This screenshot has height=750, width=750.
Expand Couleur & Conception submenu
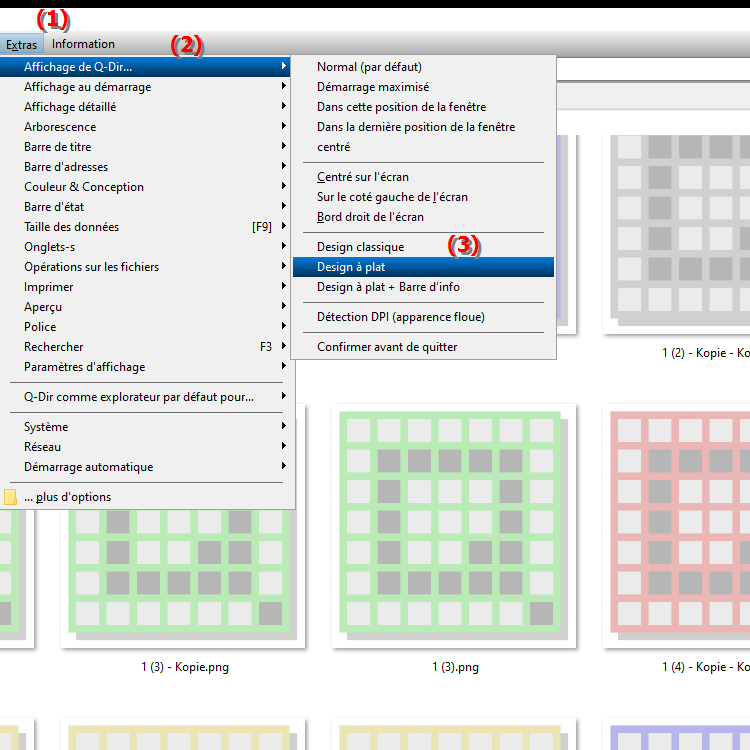pos(145,187)
